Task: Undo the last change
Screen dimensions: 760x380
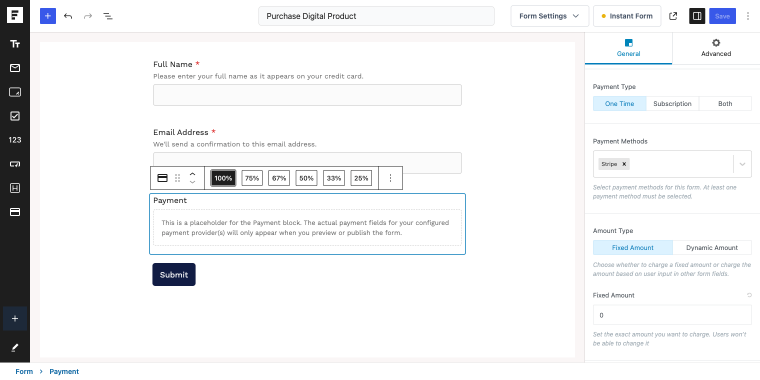Action: (x=68, y=16)
